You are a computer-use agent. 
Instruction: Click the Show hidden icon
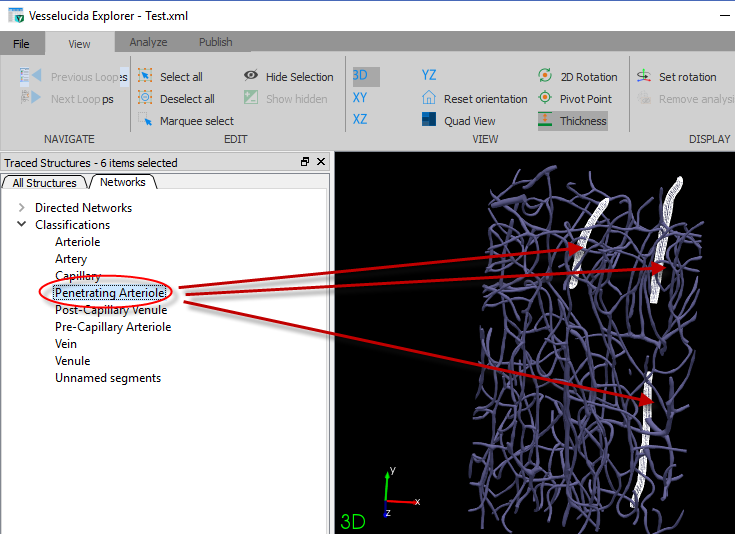tap(251, 98)
